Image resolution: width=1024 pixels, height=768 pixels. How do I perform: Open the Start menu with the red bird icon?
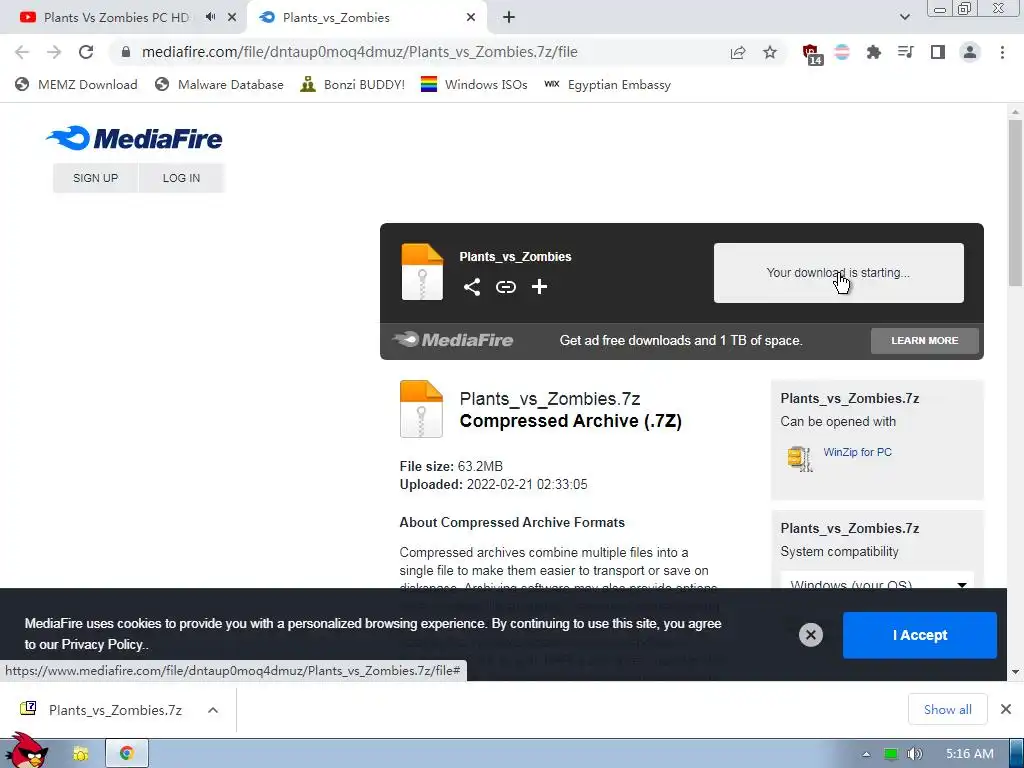tap(26, 750)
